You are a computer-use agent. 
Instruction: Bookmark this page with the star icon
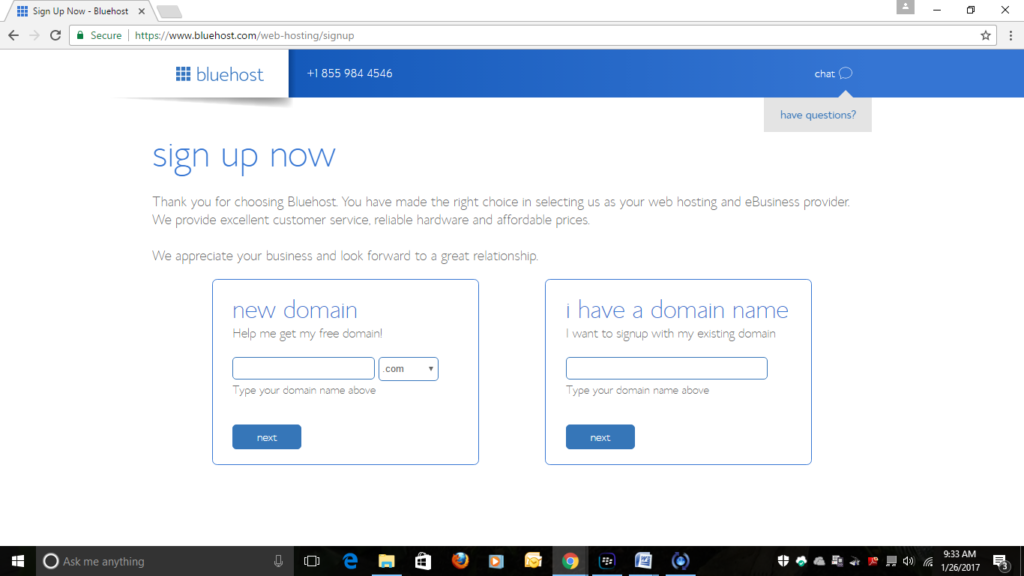985,35
